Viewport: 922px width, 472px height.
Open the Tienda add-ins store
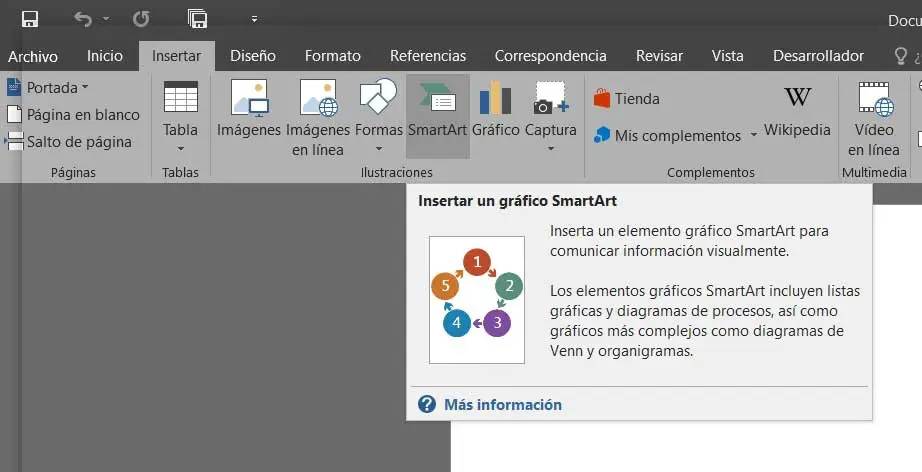(626, 99)
